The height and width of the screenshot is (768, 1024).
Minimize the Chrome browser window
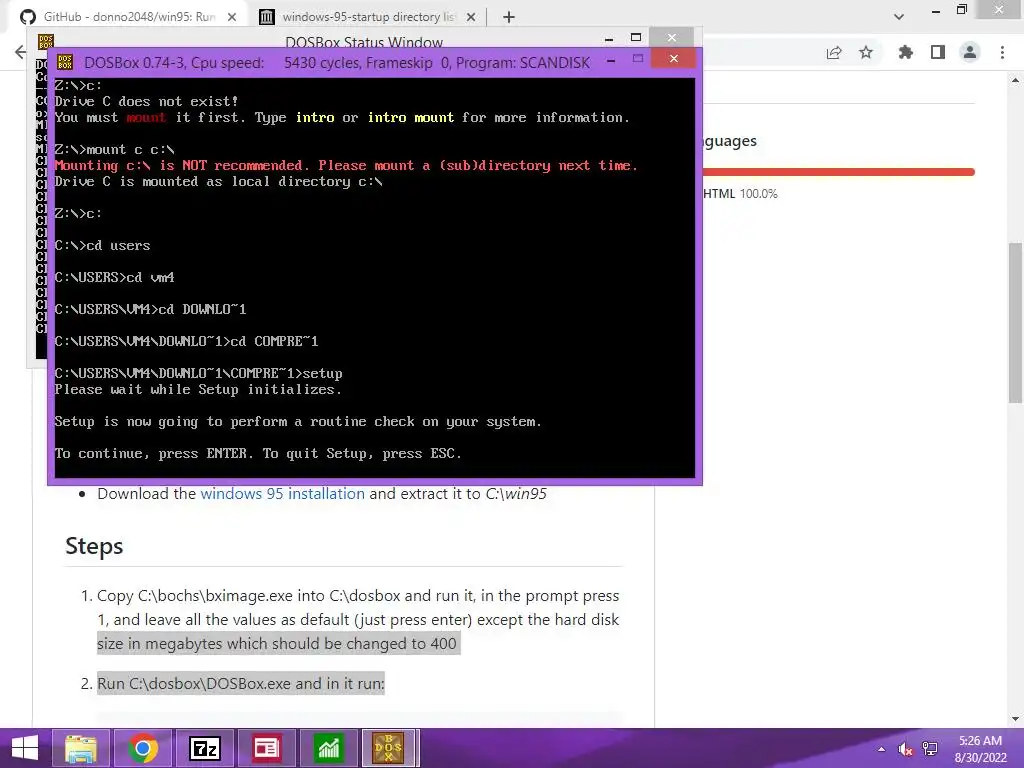pyautogui.click(x=936, y=10)
